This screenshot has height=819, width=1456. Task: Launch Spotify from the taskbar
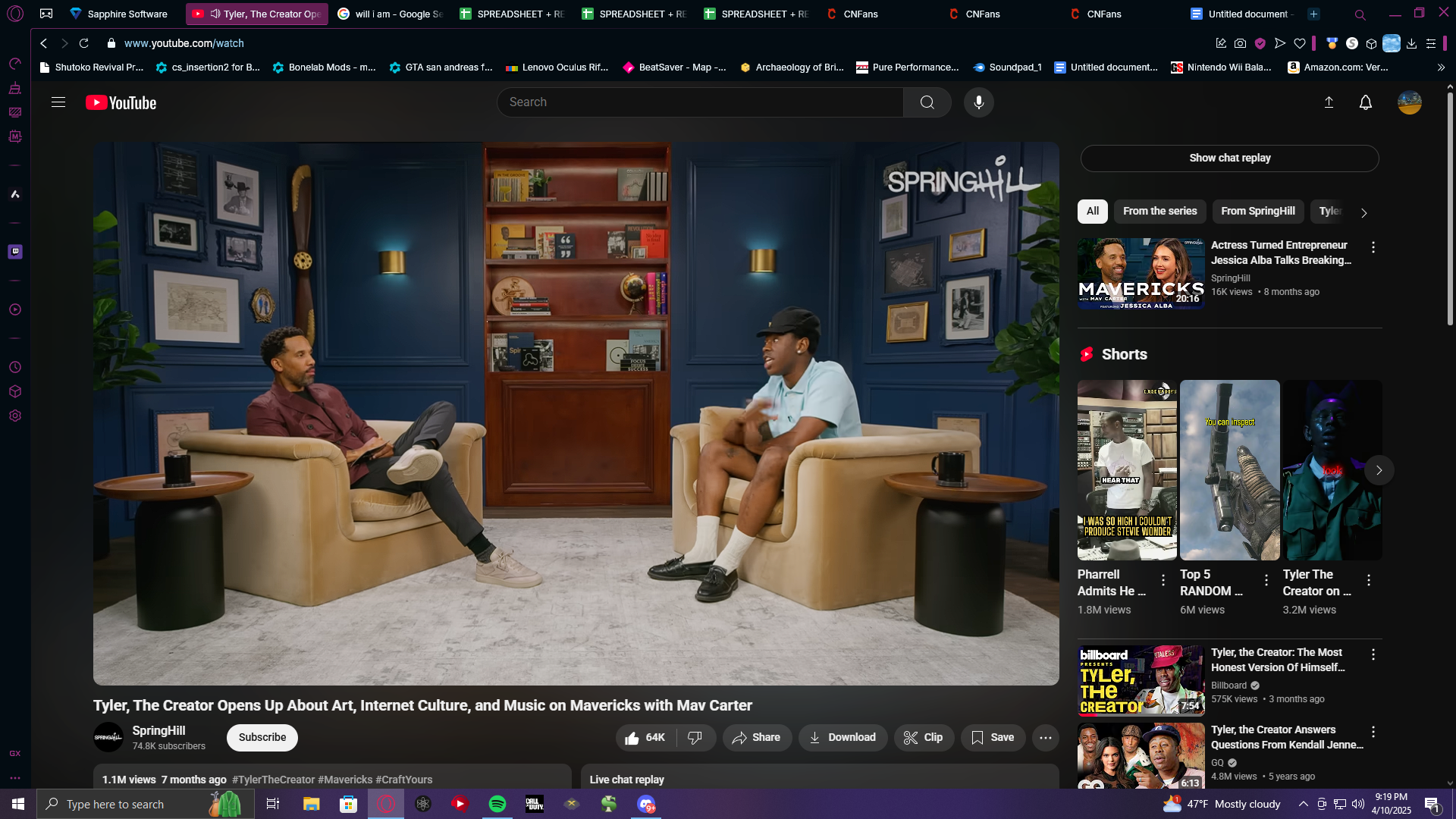[x=497, y=804]
